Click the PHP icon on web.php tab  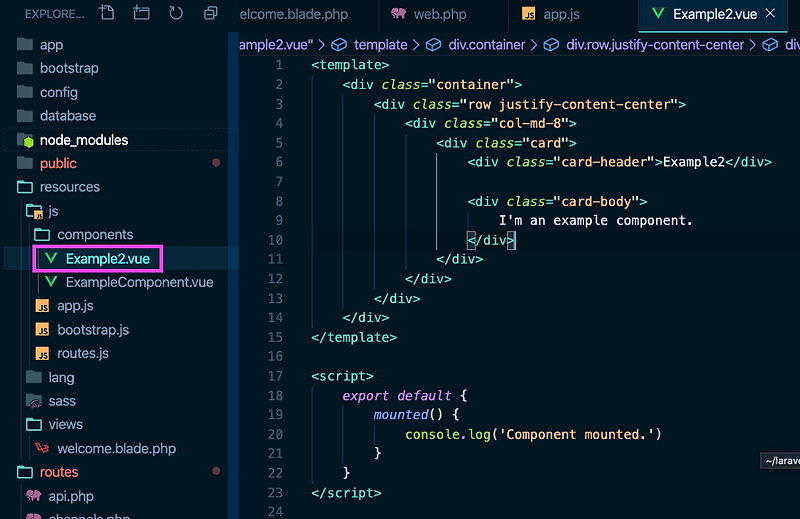[x=398, y=13]
